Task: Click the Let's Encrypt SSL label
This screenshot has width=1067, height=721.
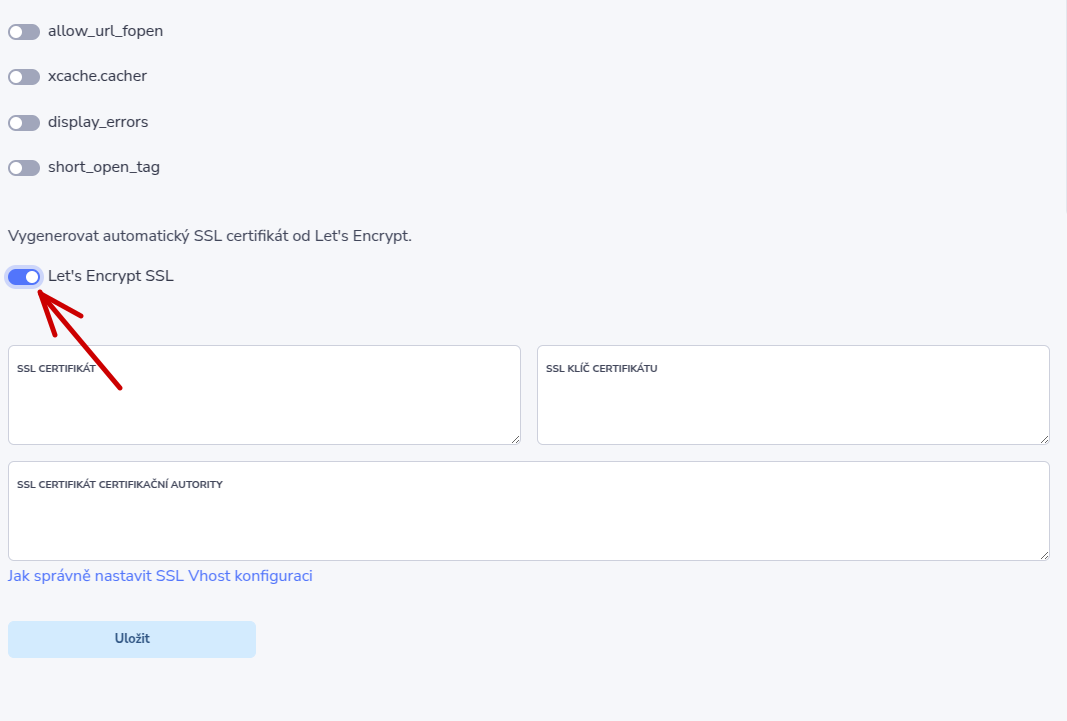Action: tap(111, 276)
